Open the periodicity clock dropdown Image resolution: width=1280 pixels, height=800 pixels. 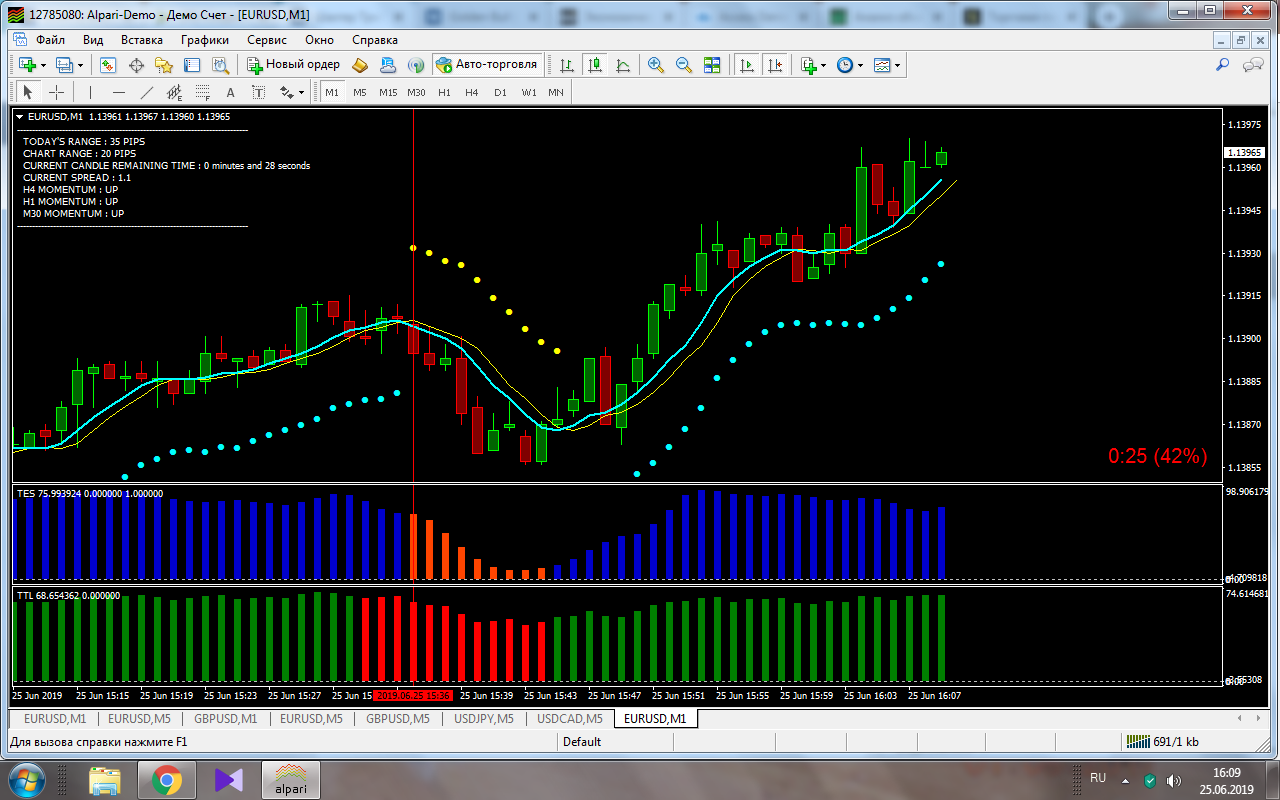pos(860,65)
